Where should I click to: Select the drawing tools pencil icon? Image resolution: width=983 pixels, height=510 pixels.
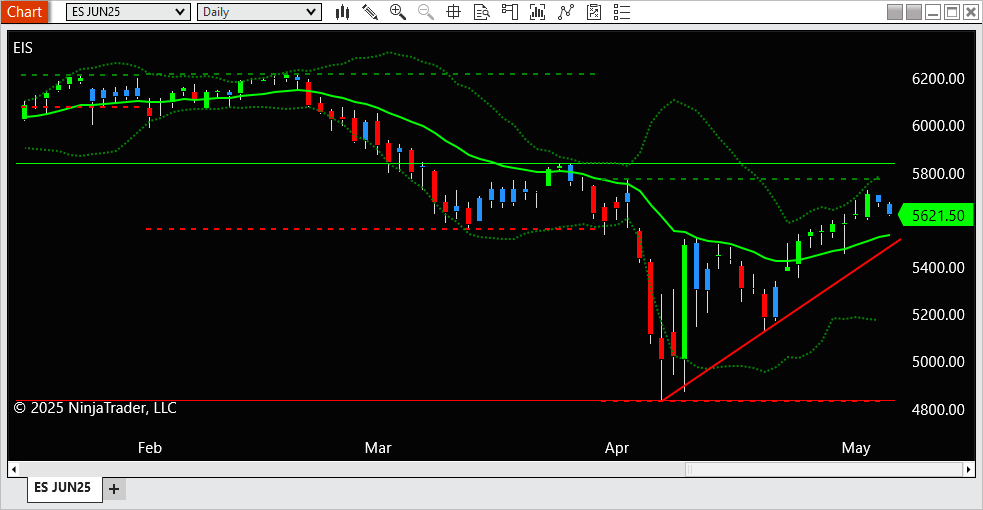pyautogui.click(x=370, y=12)
